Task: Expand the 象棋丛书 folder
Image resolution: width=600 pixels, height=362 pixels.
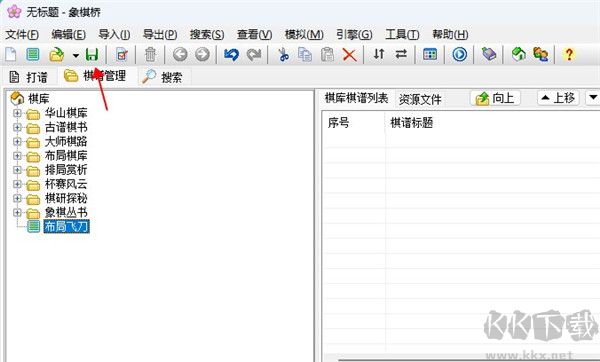Action: click(17, 212)
